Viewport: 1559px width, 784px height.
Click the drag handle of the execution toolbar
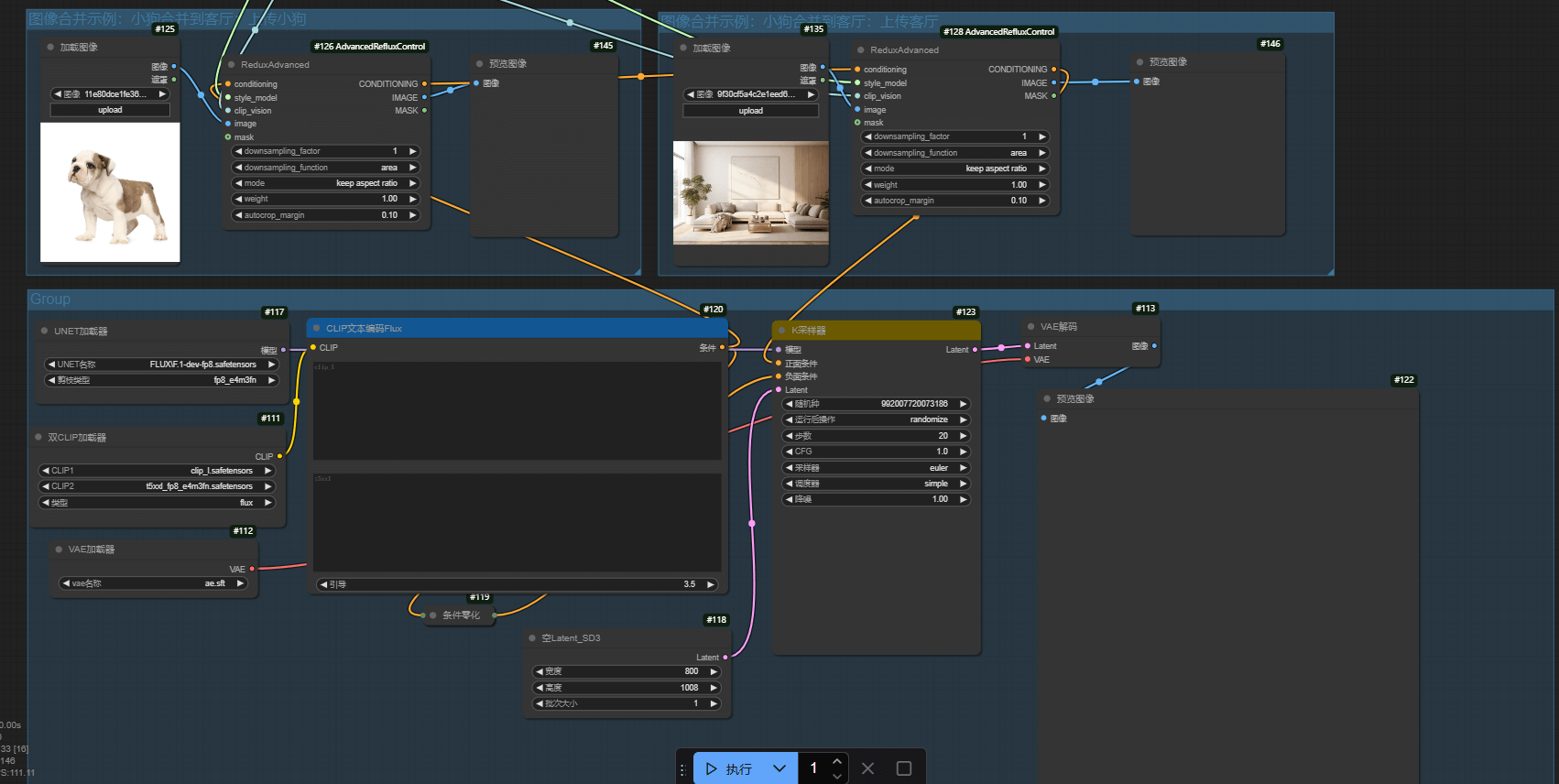click(682, 769)
